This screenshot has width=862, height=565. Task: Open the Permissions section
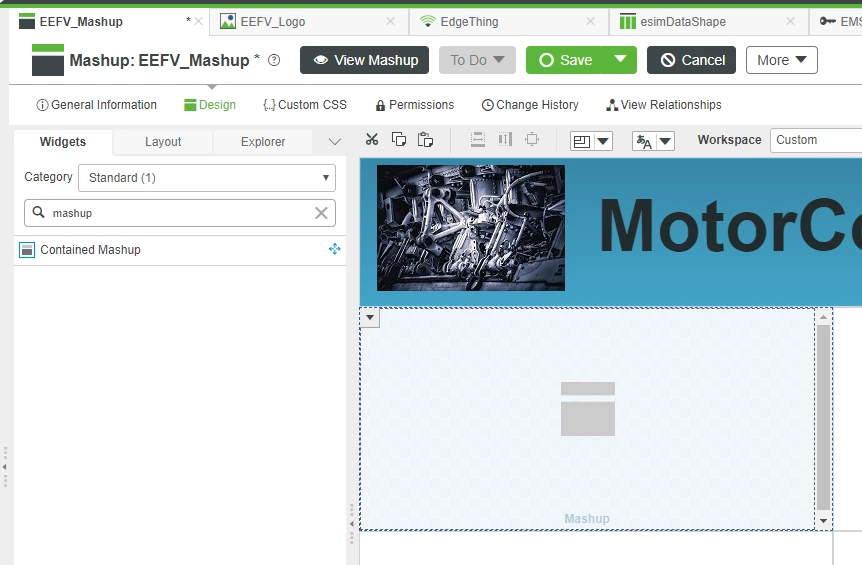(415, 105)
